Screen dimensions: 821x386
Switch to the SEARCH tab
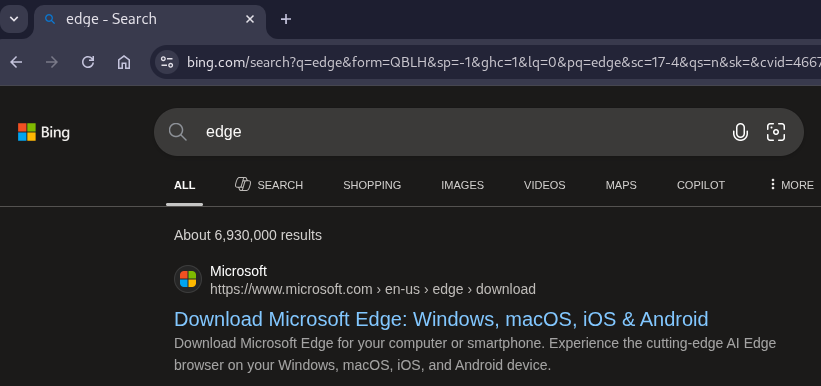point(269,185)
